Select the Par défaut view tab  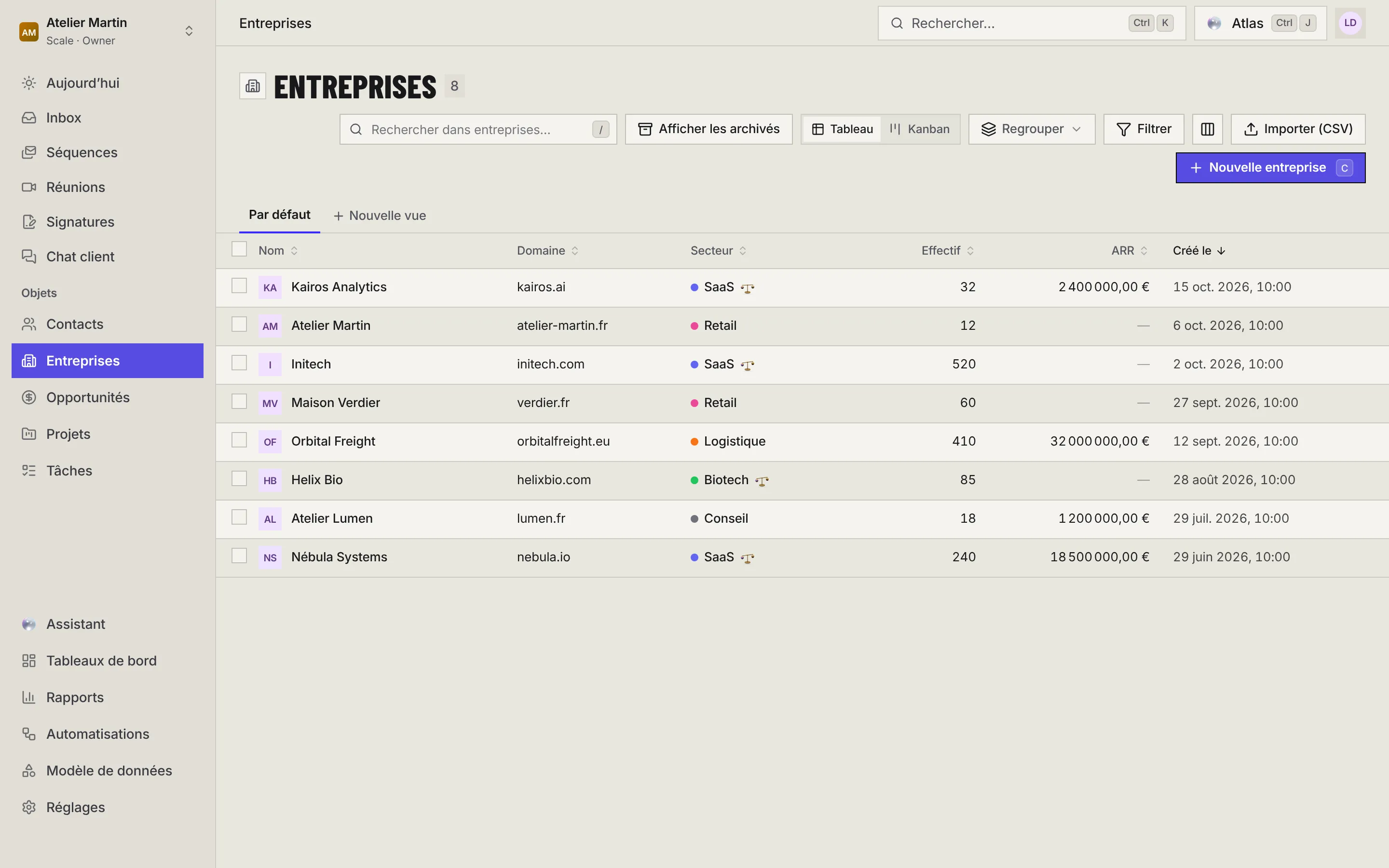(280, 215)
